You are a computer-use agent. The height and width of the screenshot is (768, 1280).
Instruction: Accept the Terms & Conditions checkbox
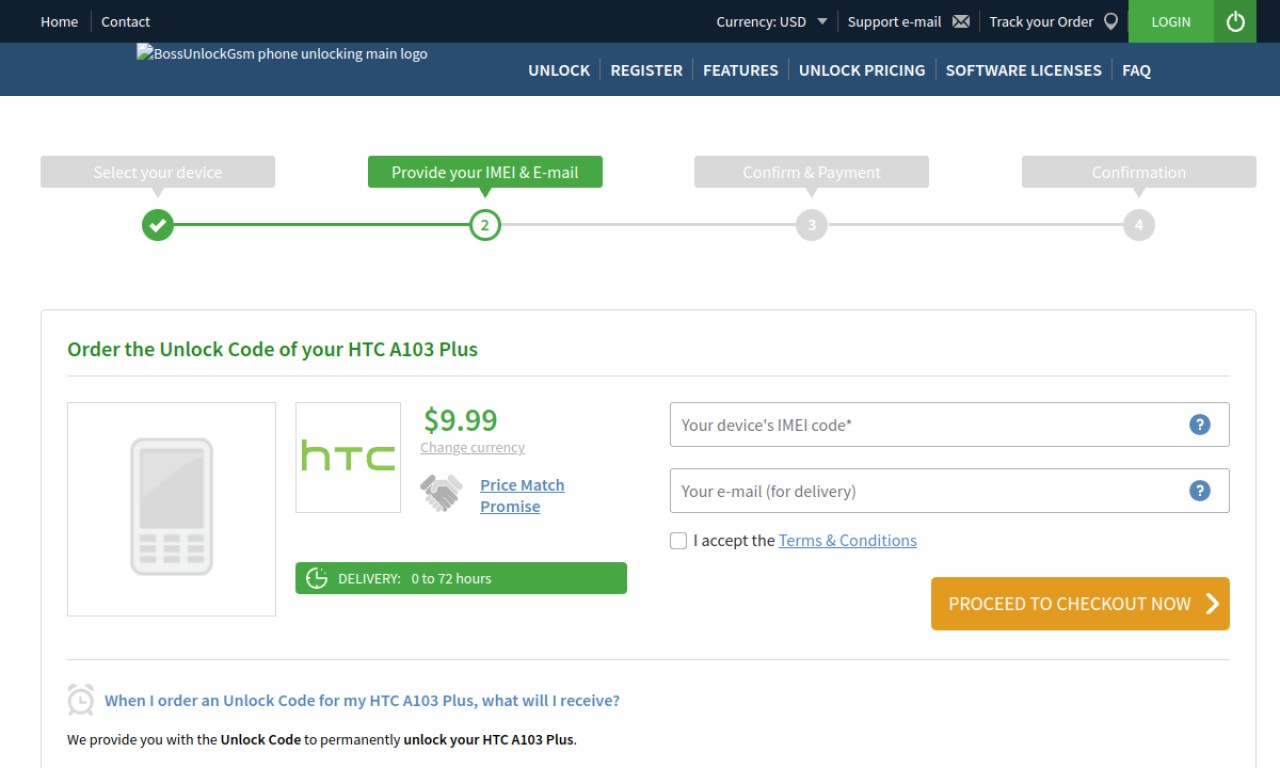[678, 541]
